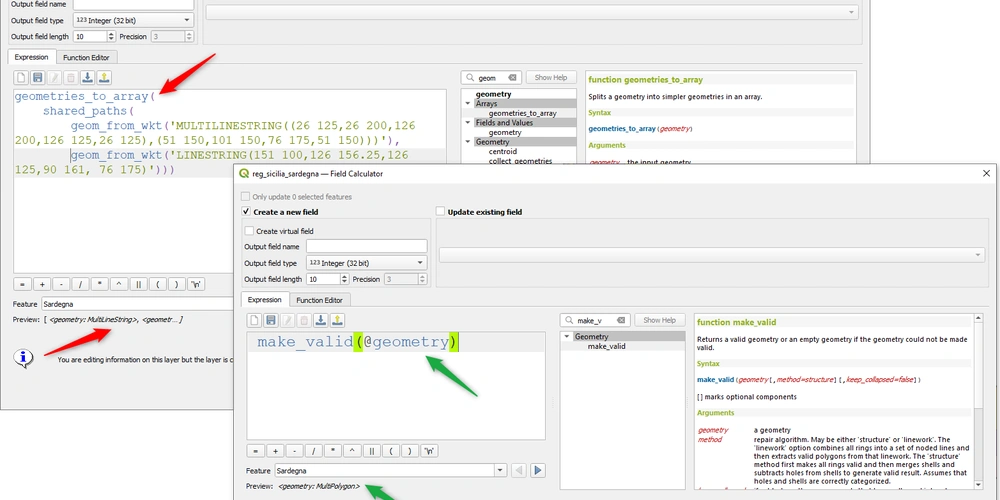Switch to Function Editor tab in front dialog
Image resolution: width=1000 pixels, height=500 pixels.
point(319,300)
